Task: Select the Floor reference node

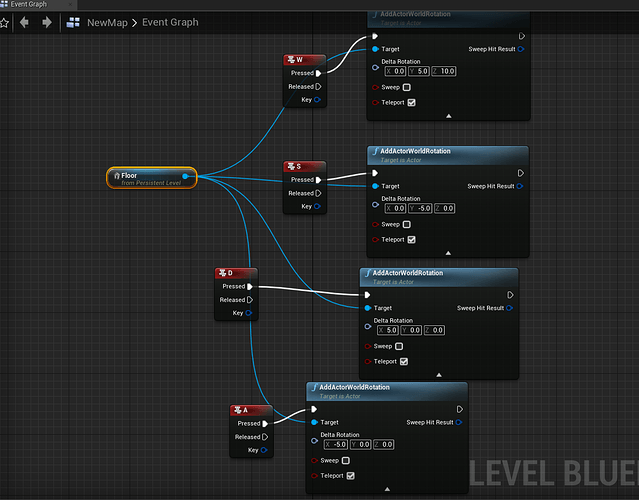Action: click(152, 178)
